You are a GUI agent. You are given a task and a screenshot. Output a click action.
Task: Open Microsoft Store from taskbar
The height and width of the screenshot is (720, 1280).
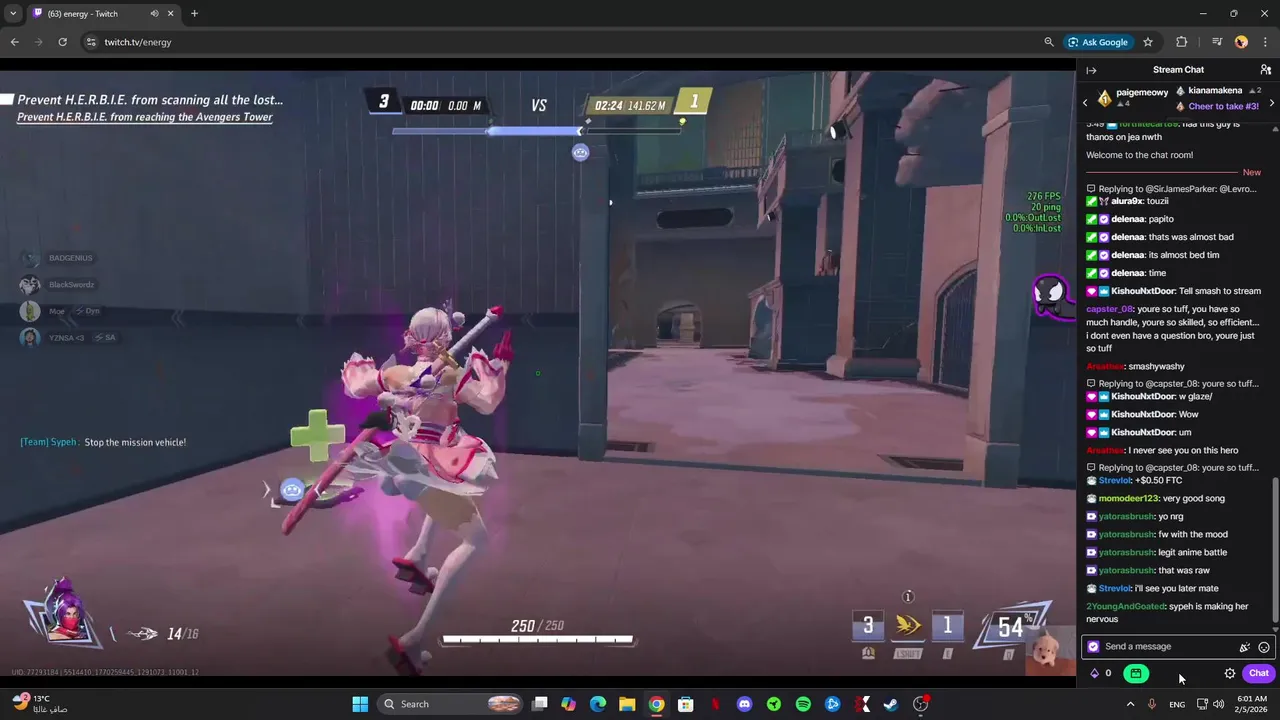[x=686, y=704]
